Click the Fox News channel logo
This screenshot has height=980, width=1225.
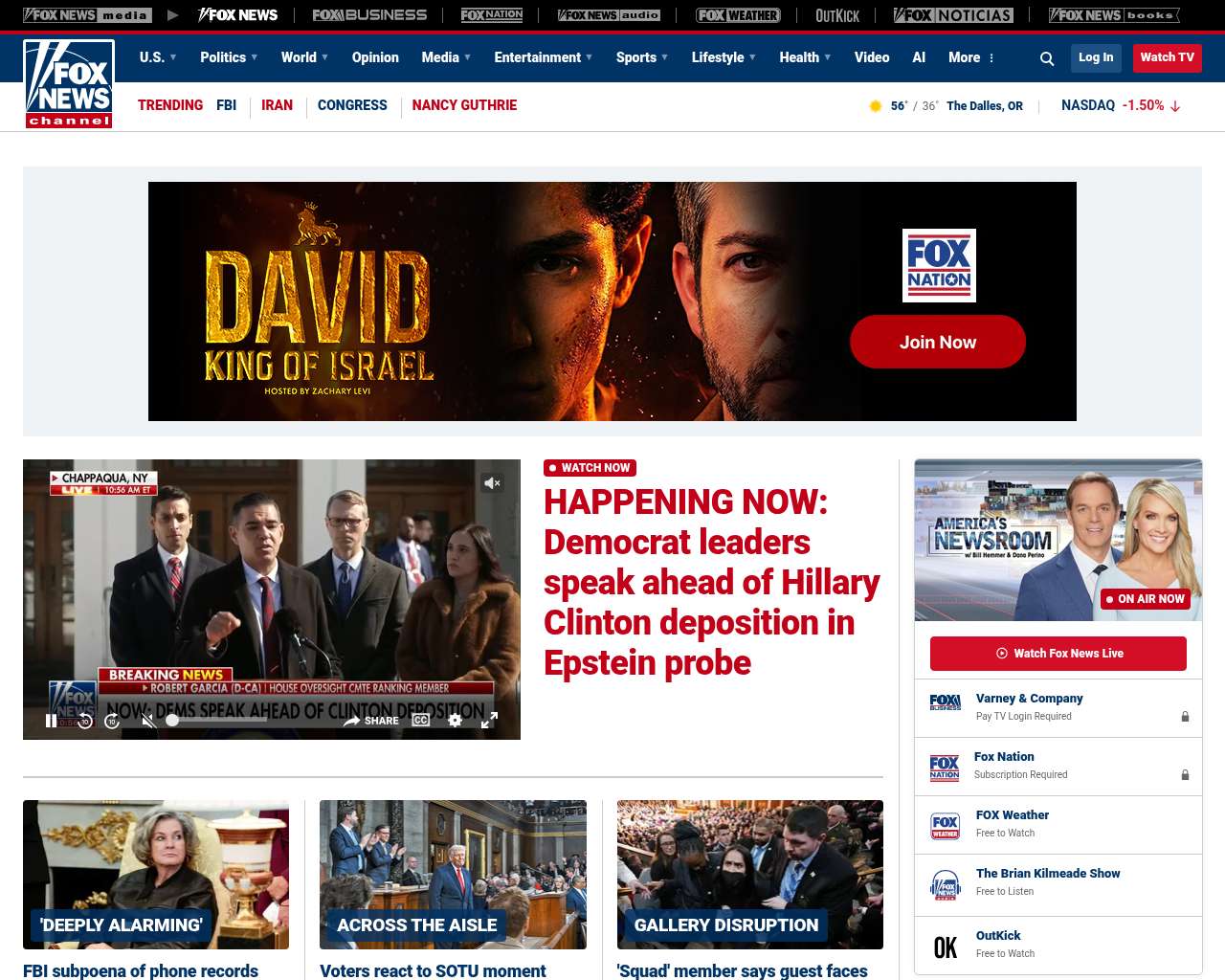coord(69,84)
